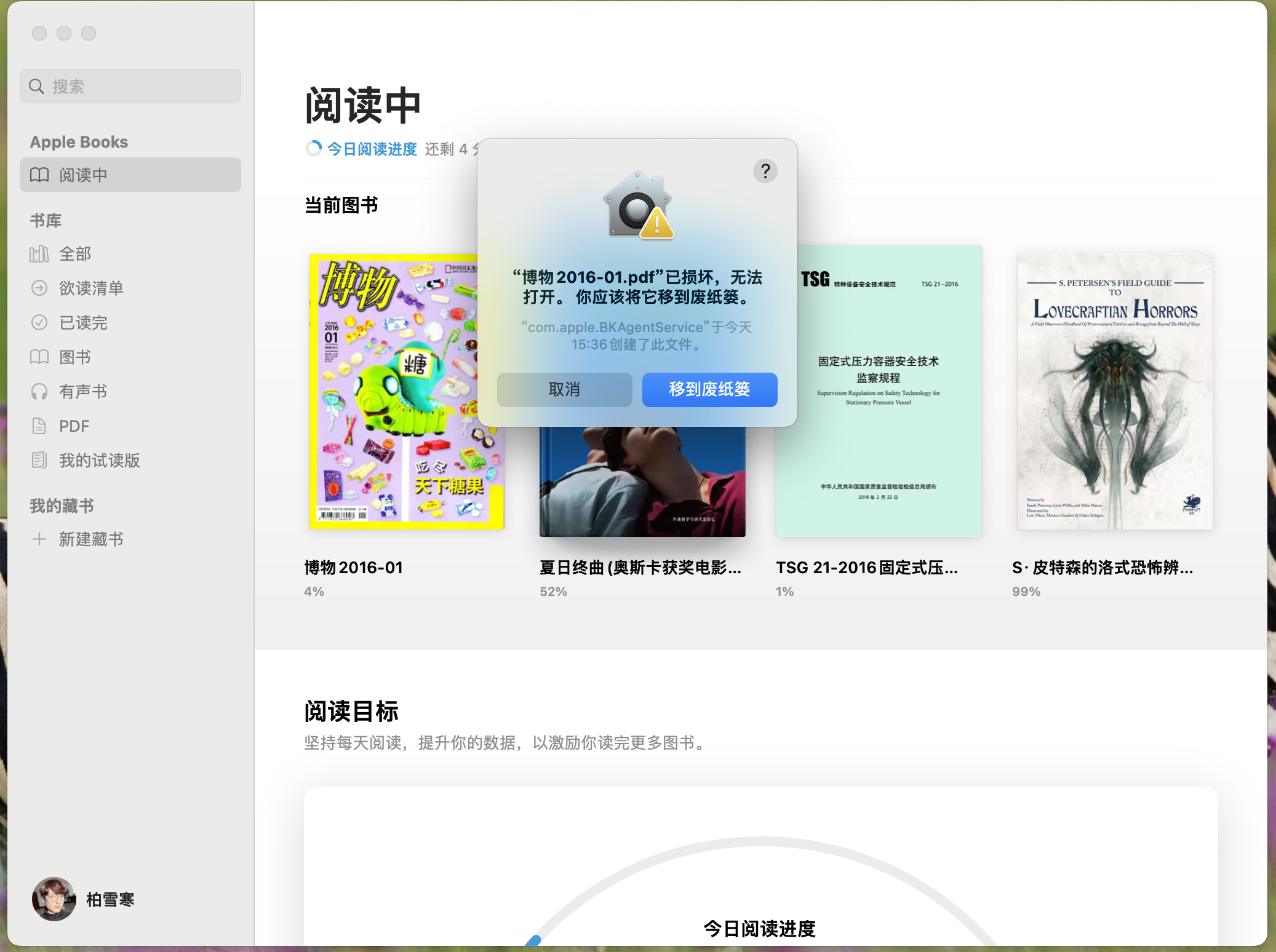This screenshot has height=952, width=1276.
Task: Open the 今日阅读进度 link
Action: (x=372, y=149)
